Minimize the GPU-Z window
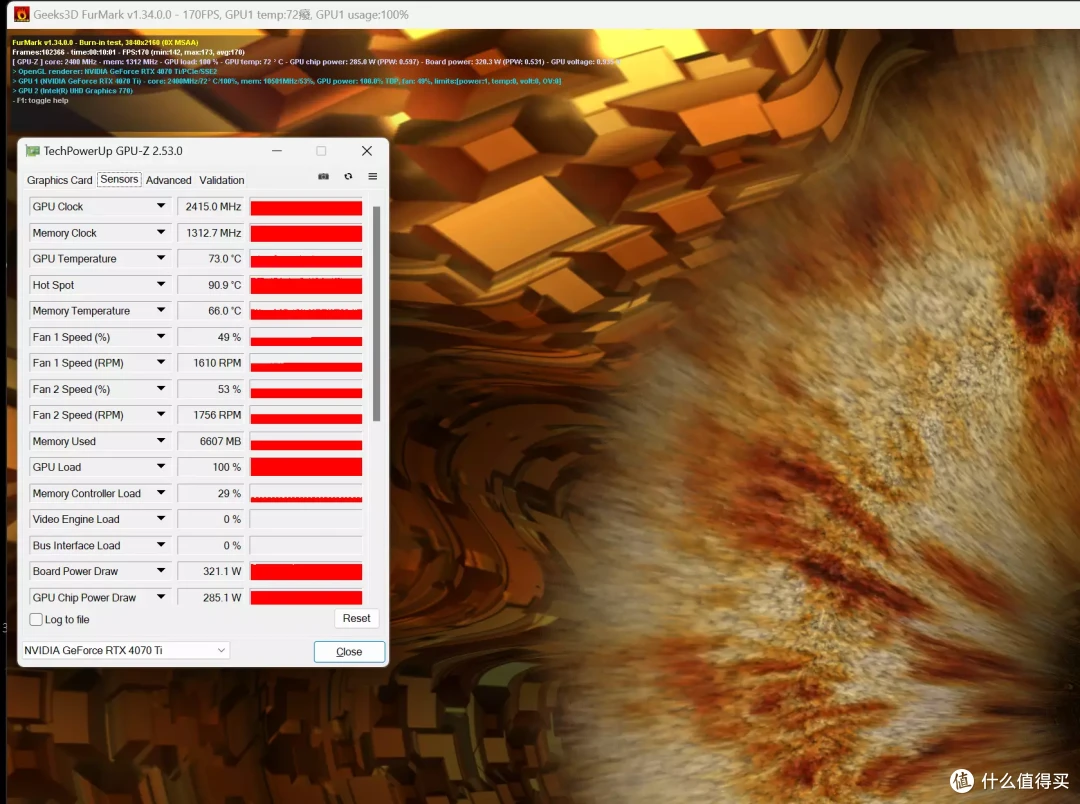Viewport: 1080px width, 804px height. click(x=277, y=151)
